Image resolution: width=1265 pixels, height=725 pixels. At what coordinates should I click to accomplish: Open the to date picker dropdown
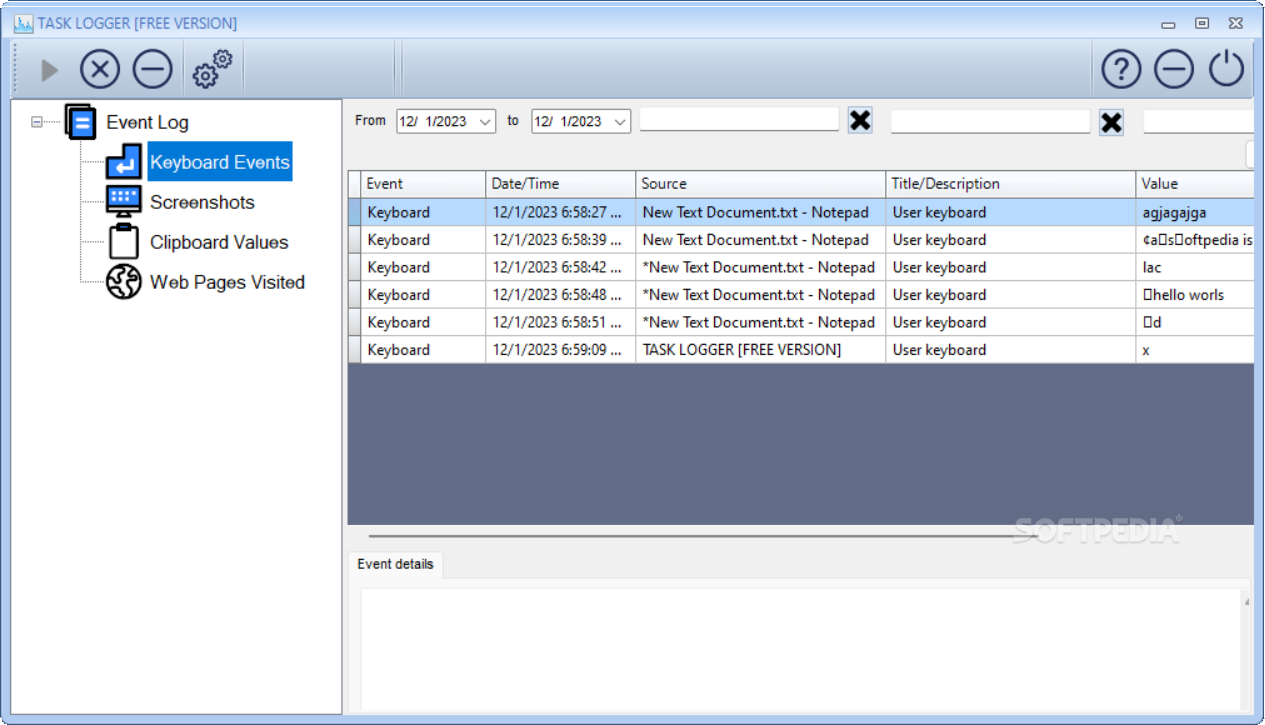pyautogui.click(x=620, y=121)
